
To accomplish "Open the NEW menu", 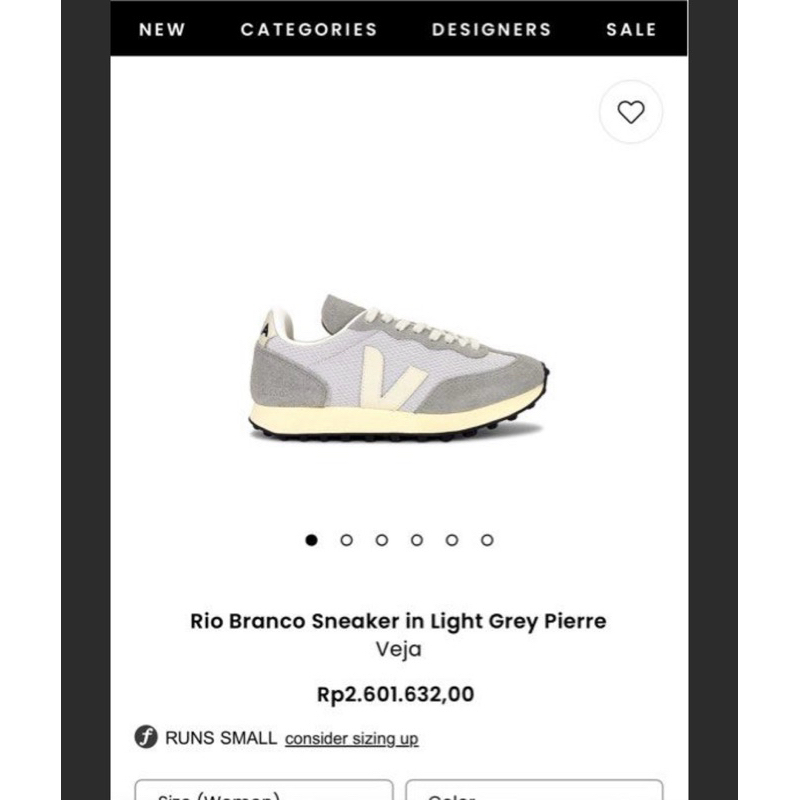I will [162, 29].
